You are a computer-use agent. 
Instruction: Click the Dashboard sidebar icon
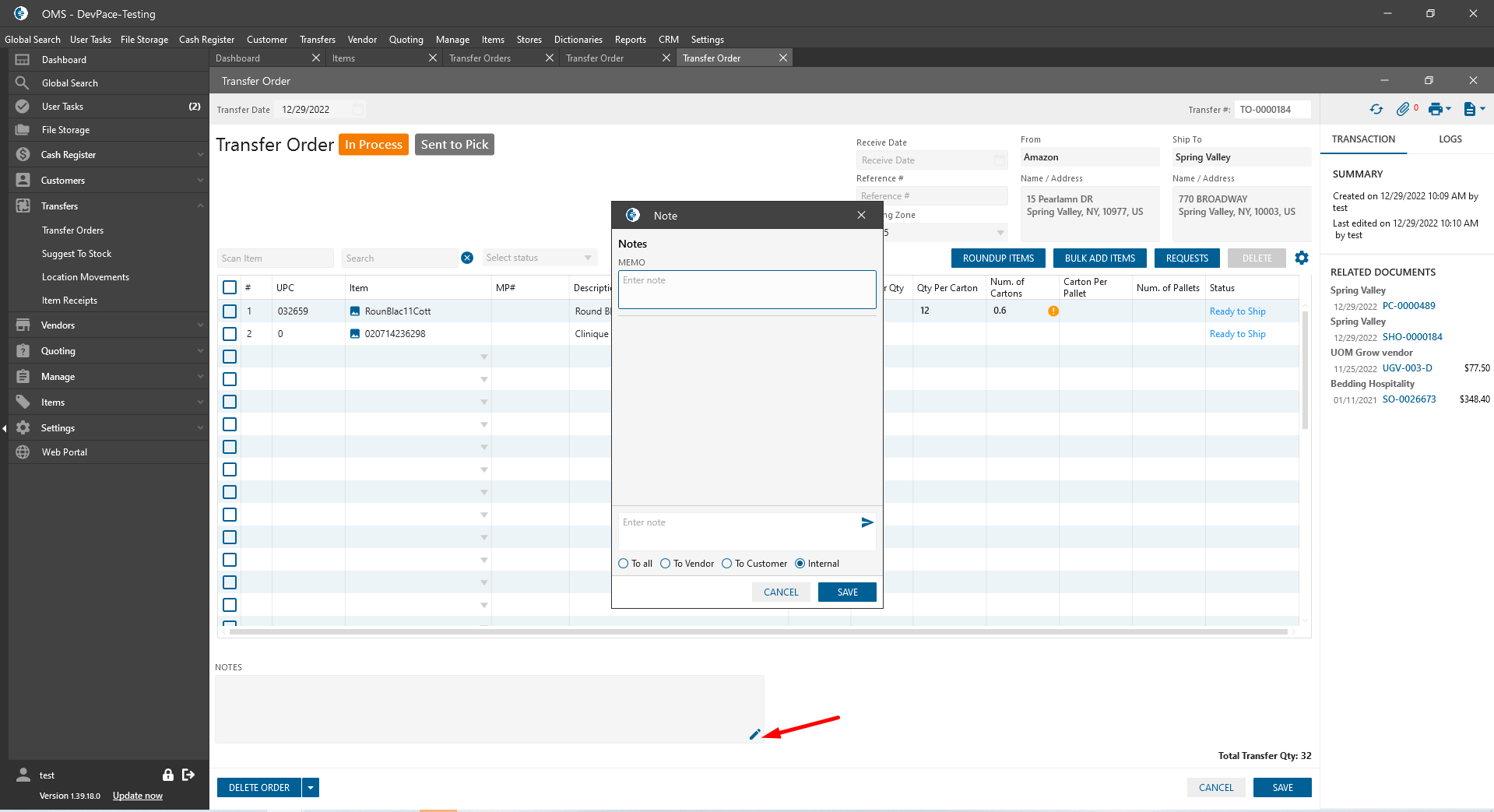(x=23, y=60)
